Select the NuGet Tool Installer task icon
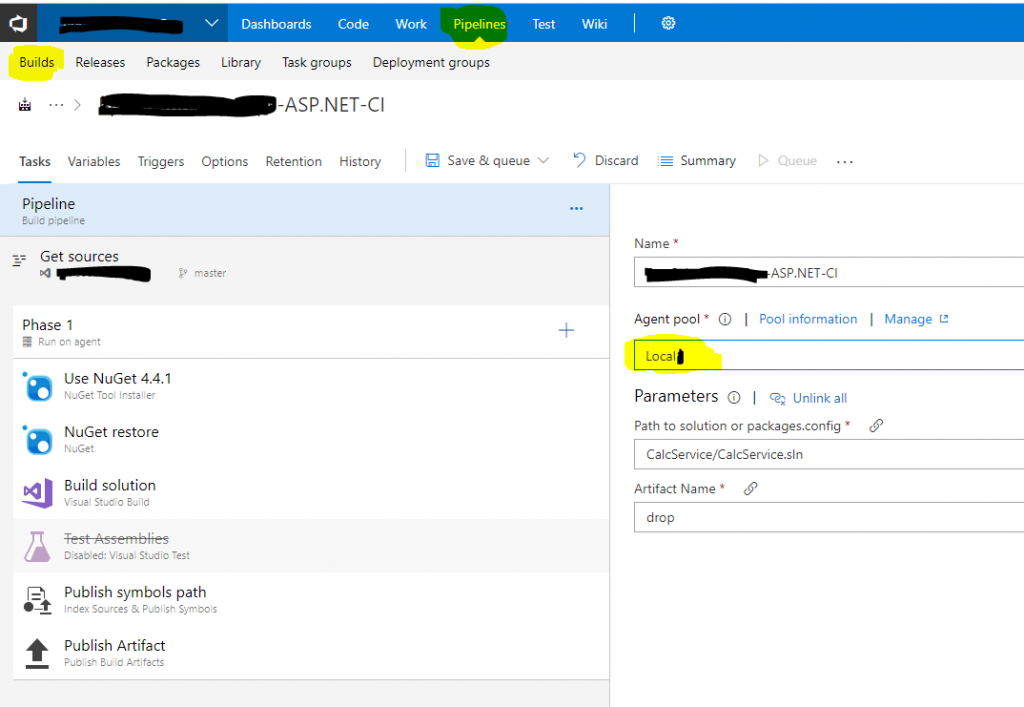The image size is (1024, 707). (37, 386)
